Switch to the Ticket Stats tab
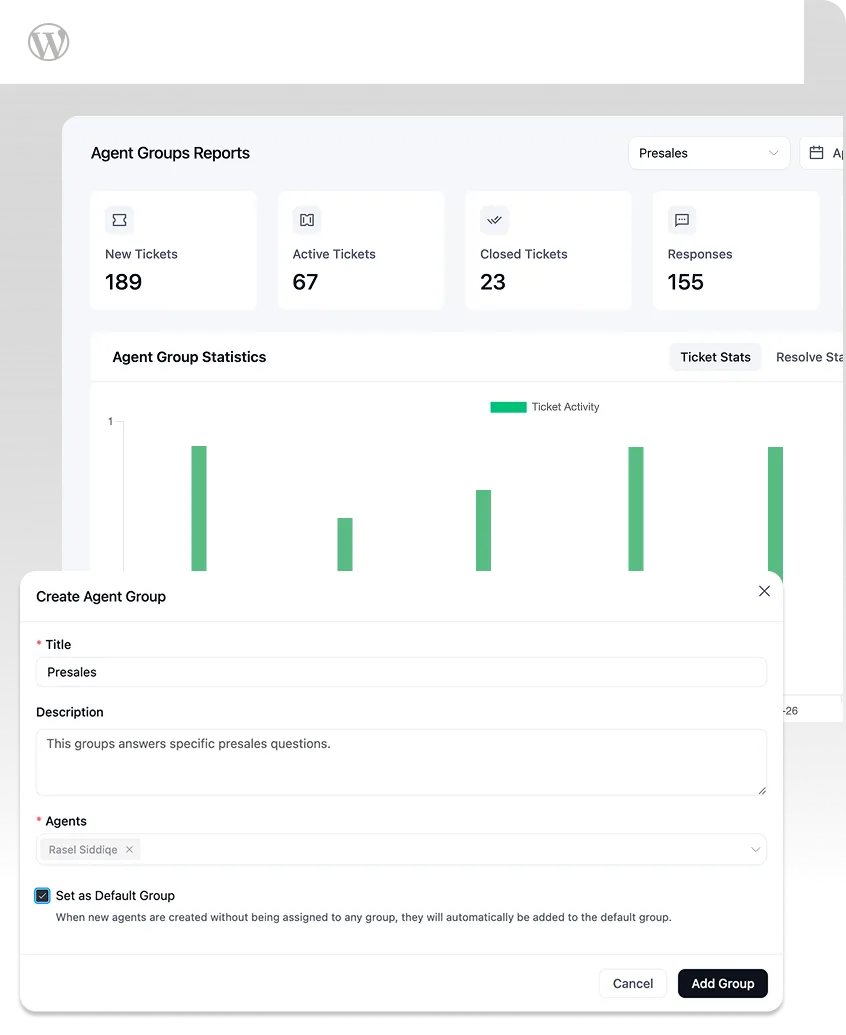846x1035 pixels. [x=715, y=357]
